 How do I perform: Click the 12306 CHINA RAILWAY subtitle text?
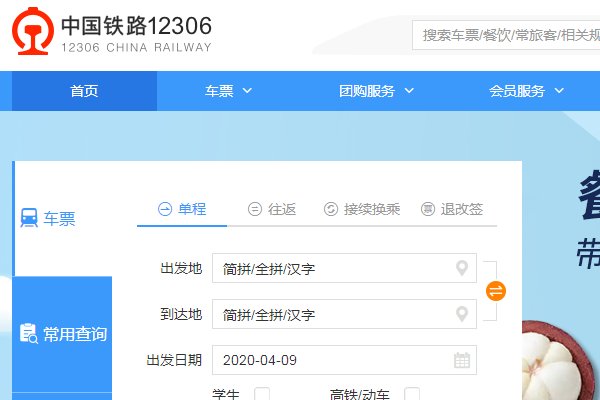[136, 47]
